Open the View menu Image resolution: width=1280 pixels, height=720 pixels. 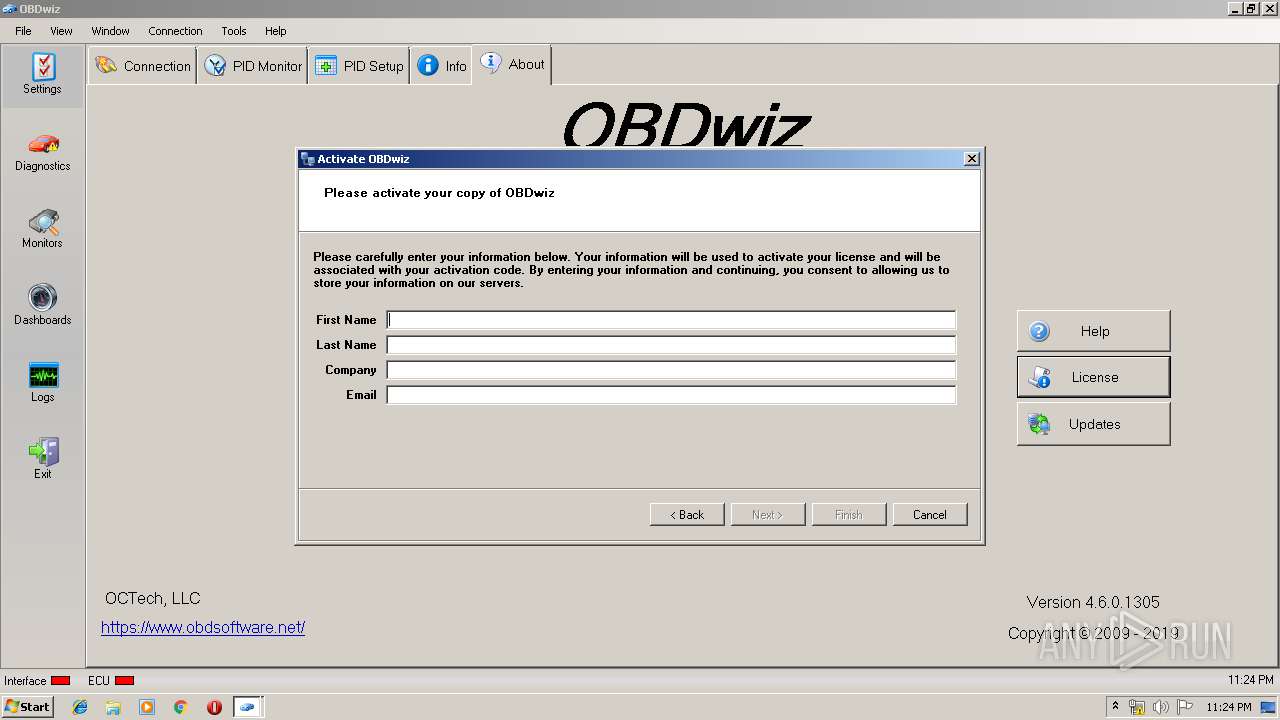(x=61, y=31)
